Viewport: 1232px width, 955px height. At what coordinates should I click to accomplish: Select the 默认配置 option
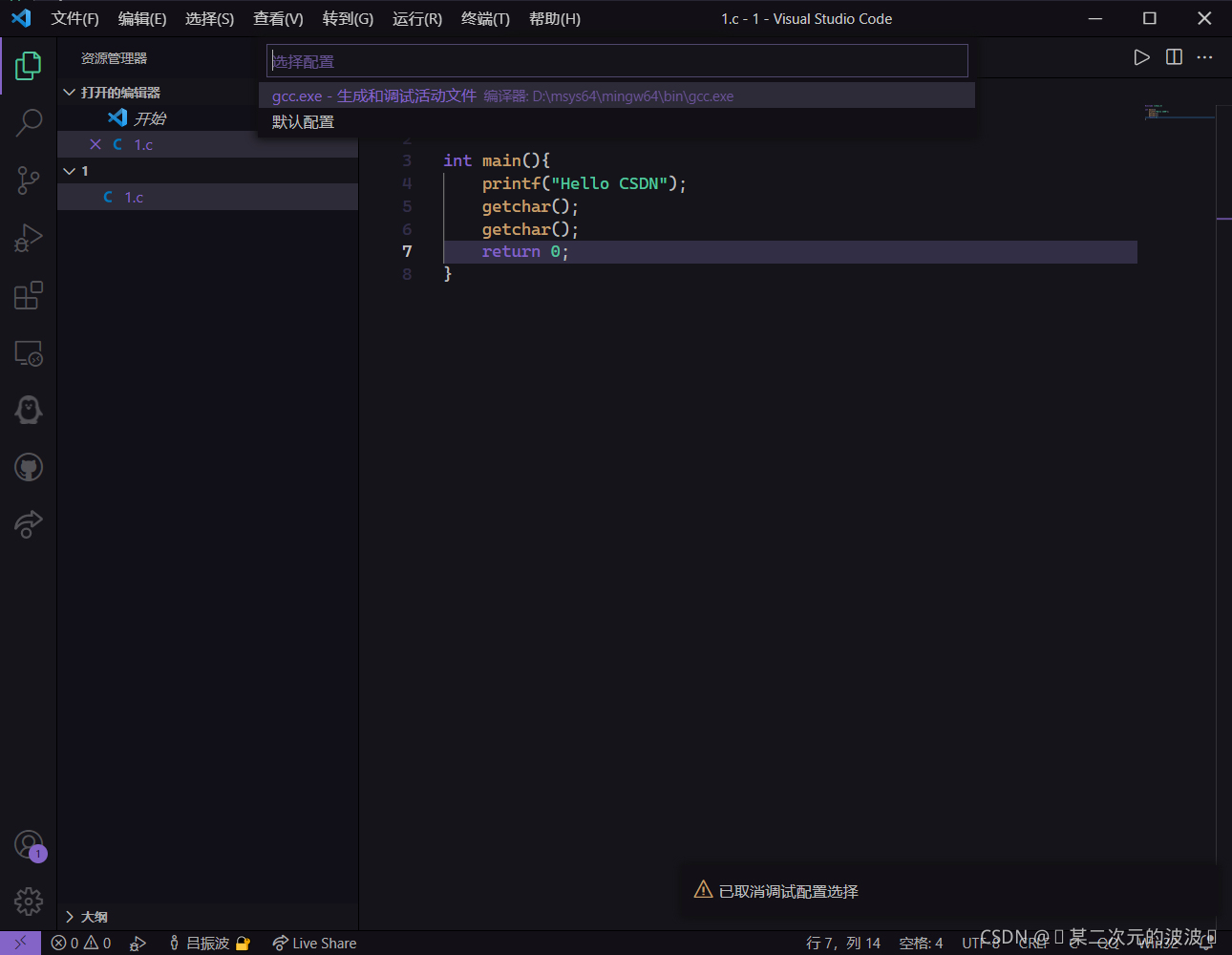pos(617,122)
